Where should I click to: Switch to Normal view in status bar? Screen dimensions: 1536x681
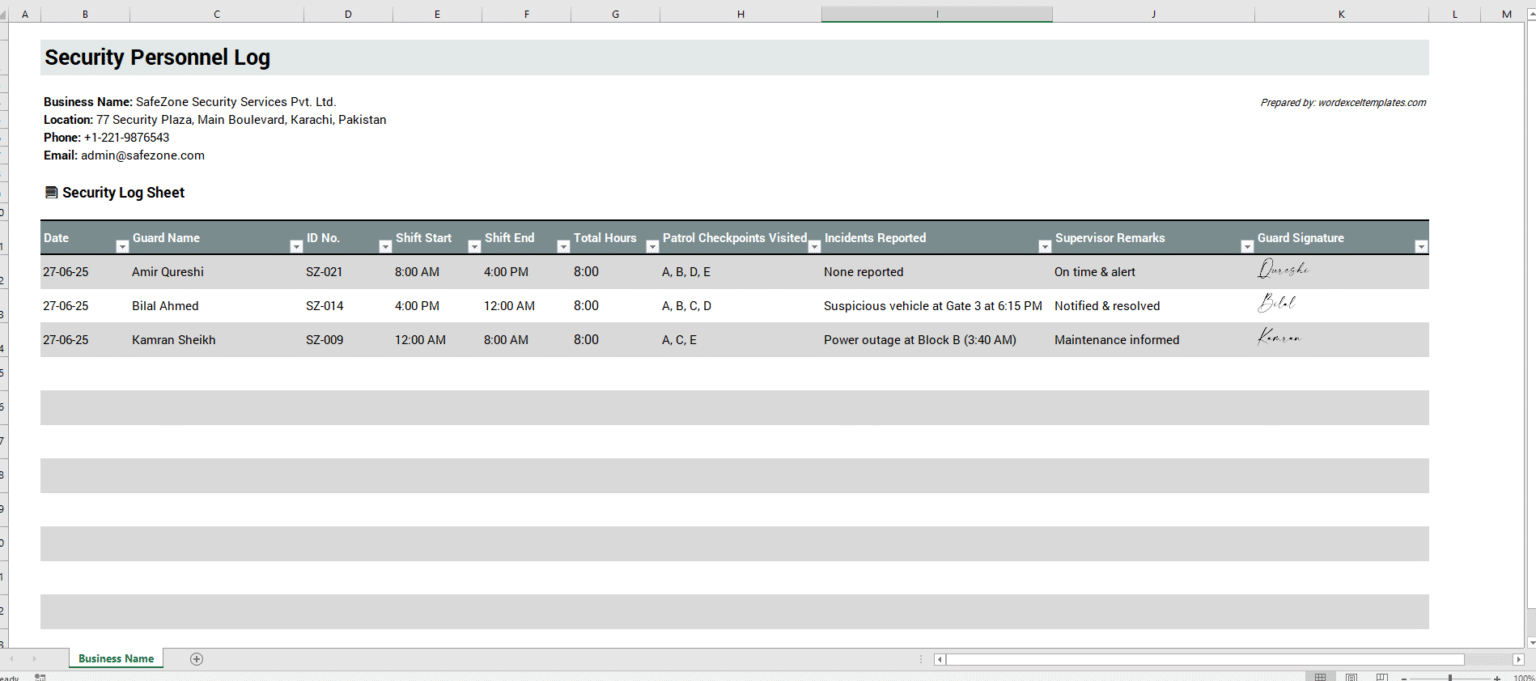pyautogui.click(x=1321, y=677)
